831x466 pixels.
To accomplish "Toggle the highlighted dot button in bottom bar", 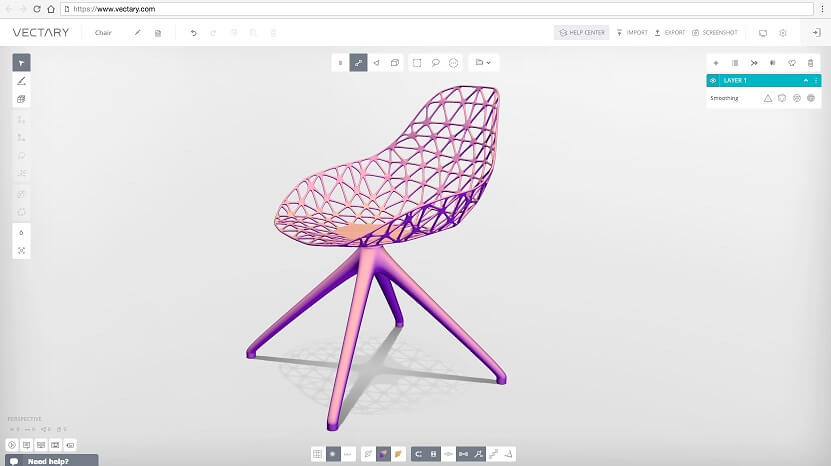I will (x=333, y=454).
